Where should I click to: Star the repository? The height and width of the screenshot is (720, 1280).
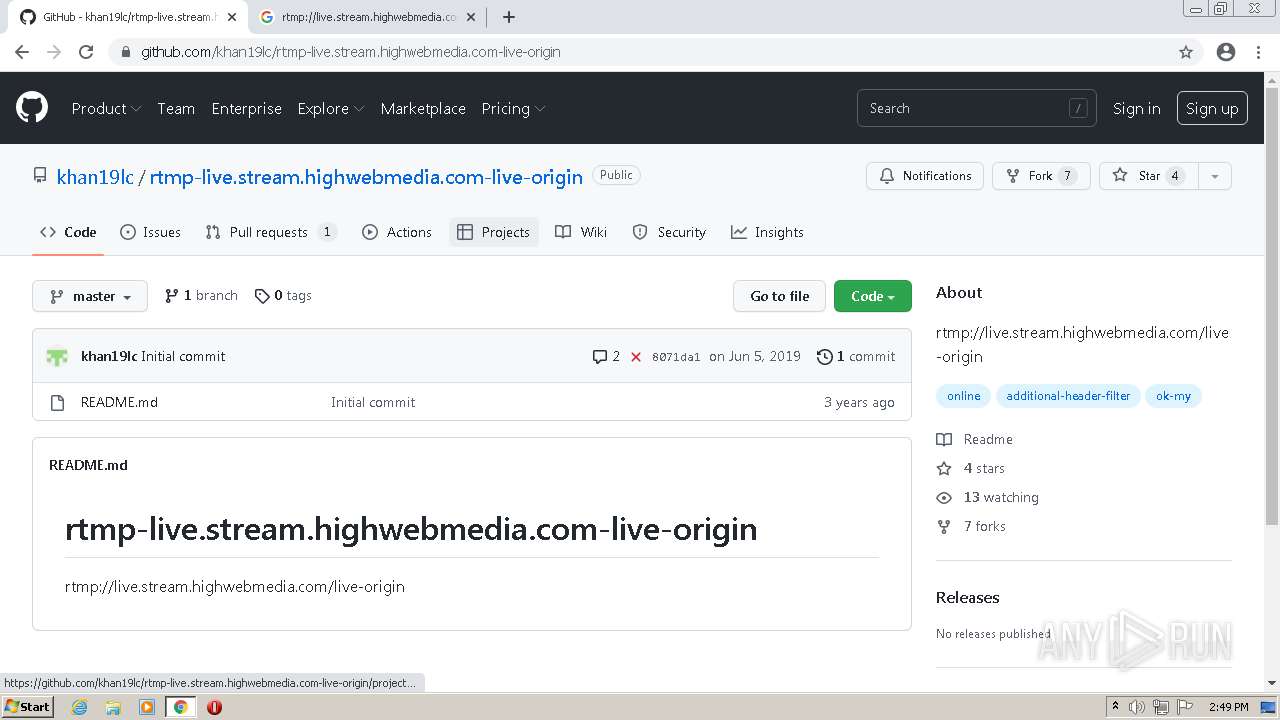[x=1148, y=176]
